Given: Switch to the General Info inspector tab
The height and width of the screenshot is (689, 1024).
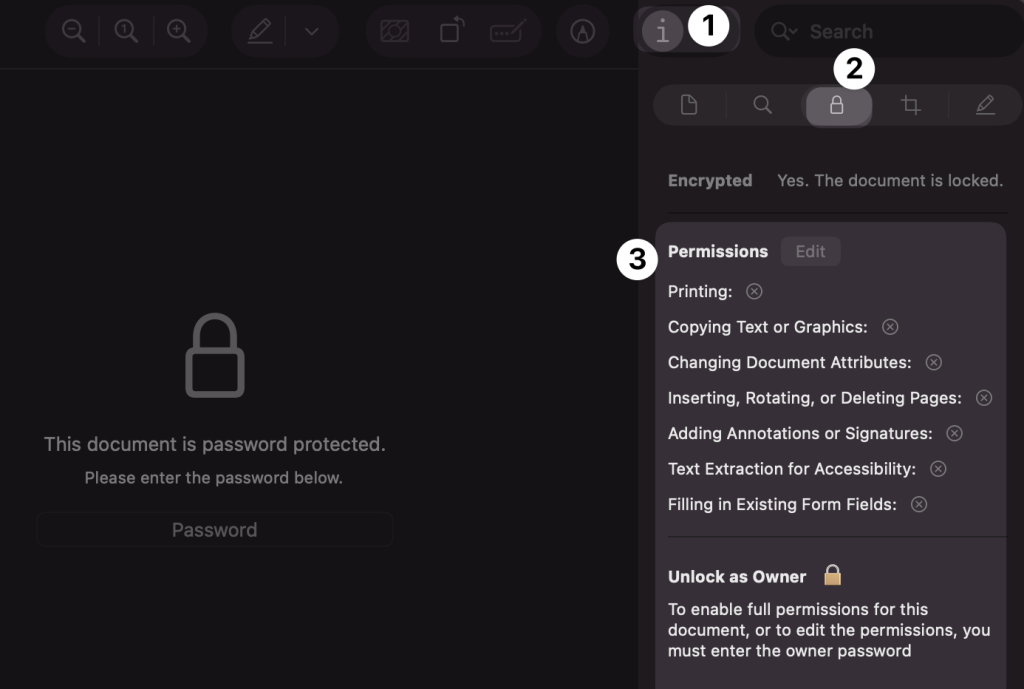Looking at the screenshot, I should [x=688, y=104].
